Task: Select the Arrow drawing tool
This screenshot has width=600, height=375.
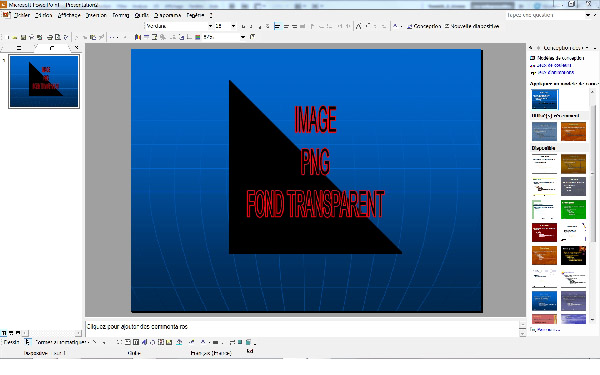Action: pos(104,342)
